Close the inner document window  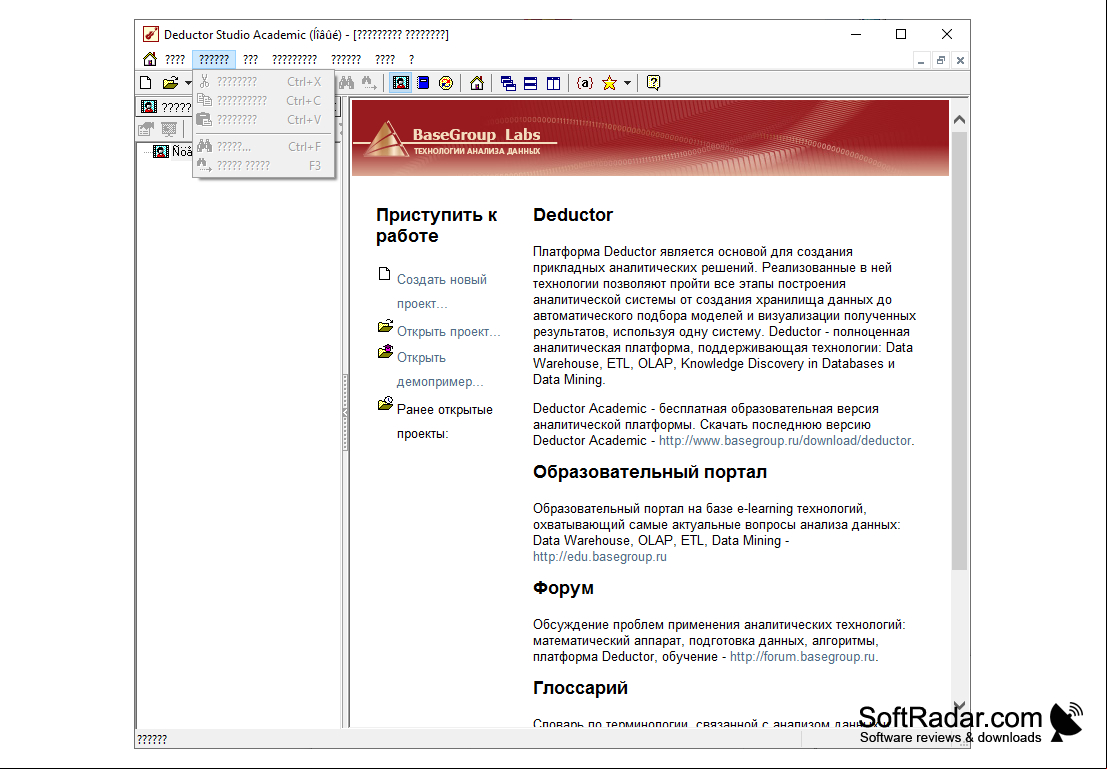click(x=960, y=61)
